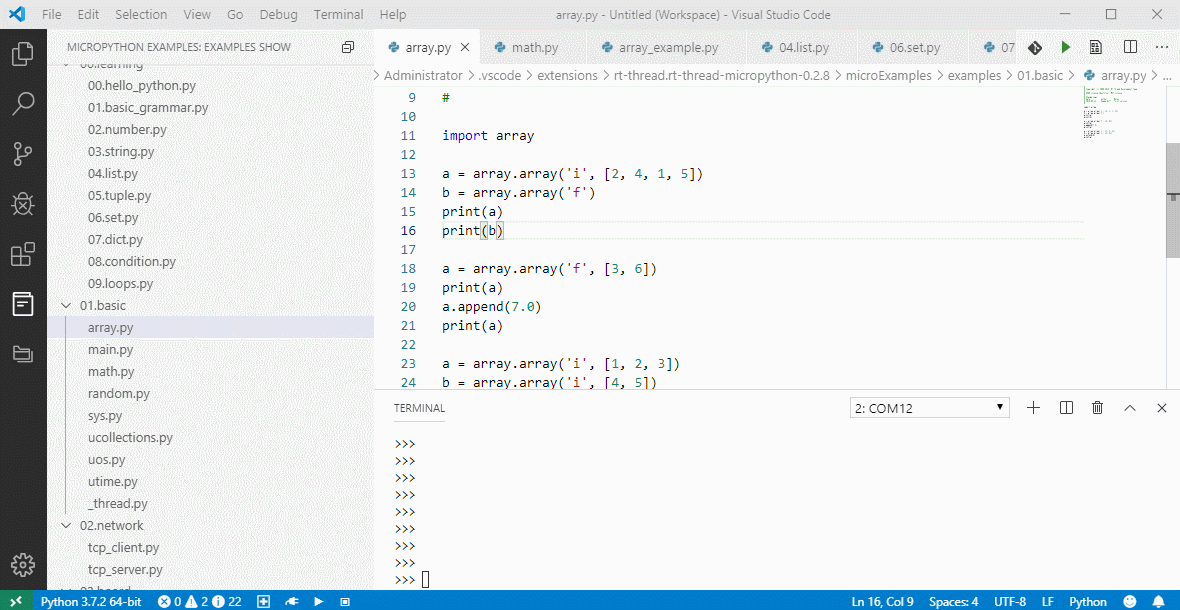The height and width of the screenshot is (610, 1180).
Task: Toggle split editor layout in editor toolbar
Action: coord(1130,47)
